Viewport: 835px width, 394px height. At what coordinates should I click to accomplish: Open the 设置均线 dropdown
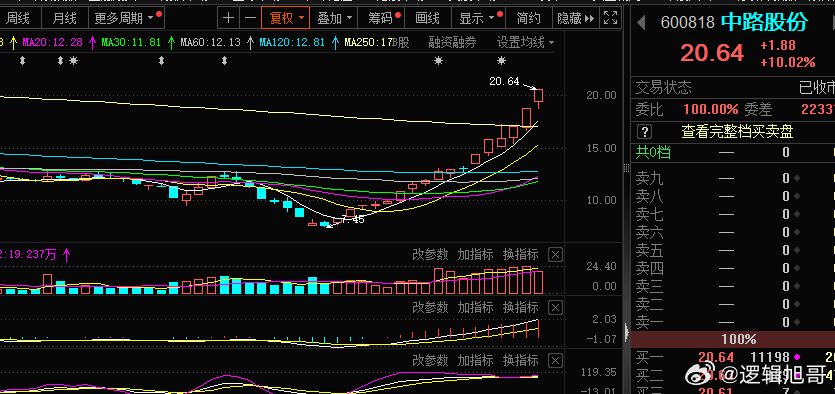click(x=526, y=43)
